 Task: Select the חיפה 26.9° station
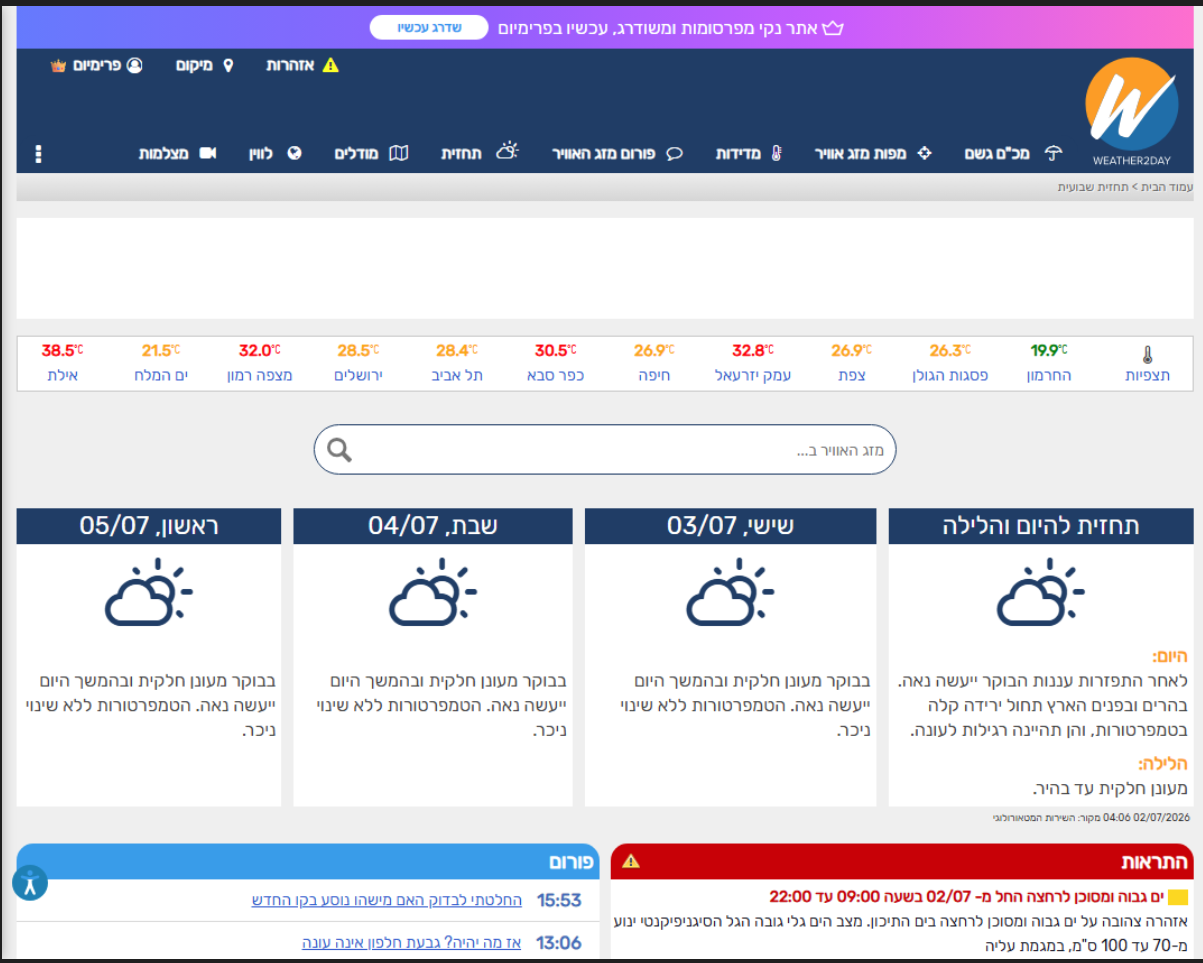tap(654, 363)
